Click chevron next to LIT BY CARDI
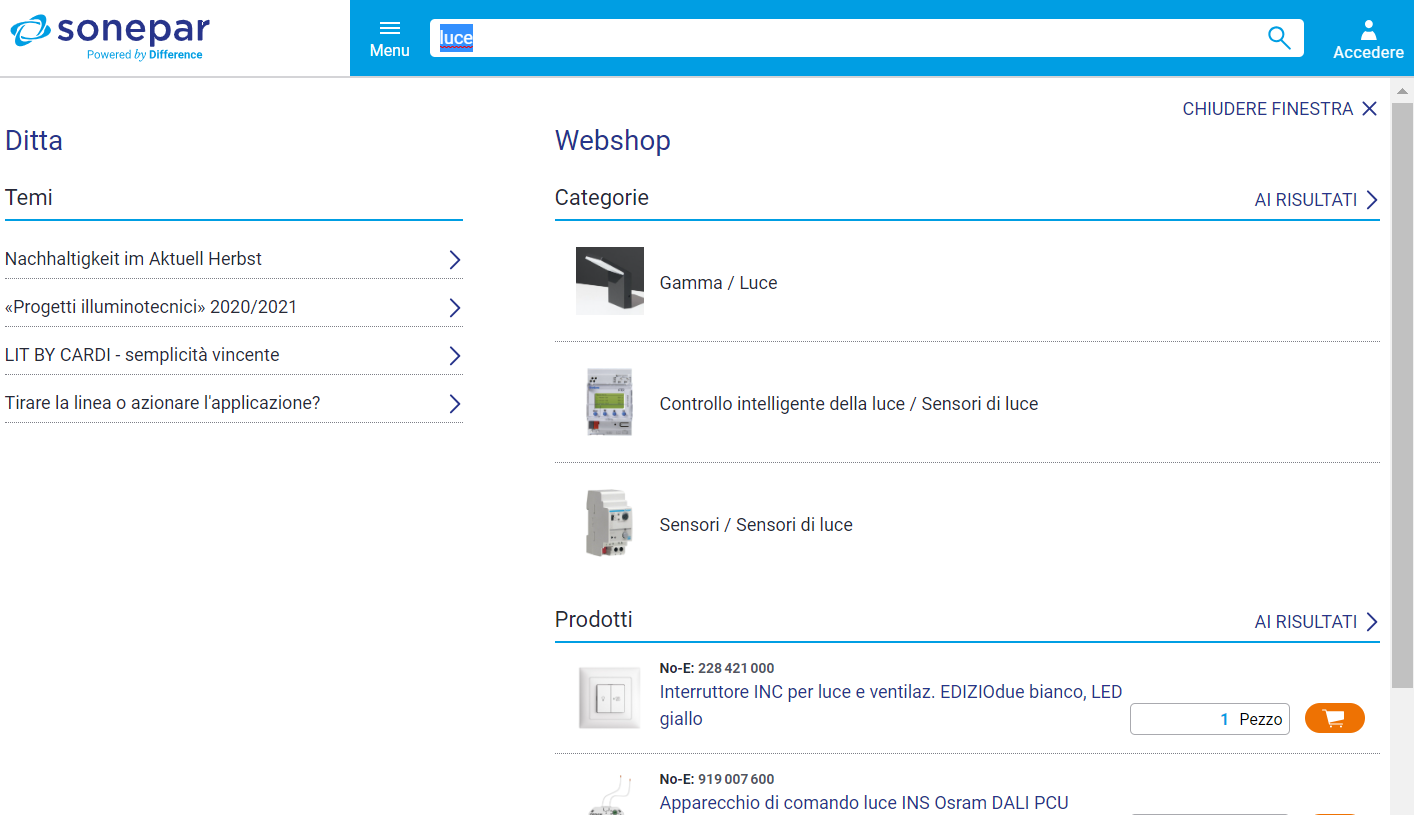The height and width of the screenshot is (815, 1414). click(455, 356)
